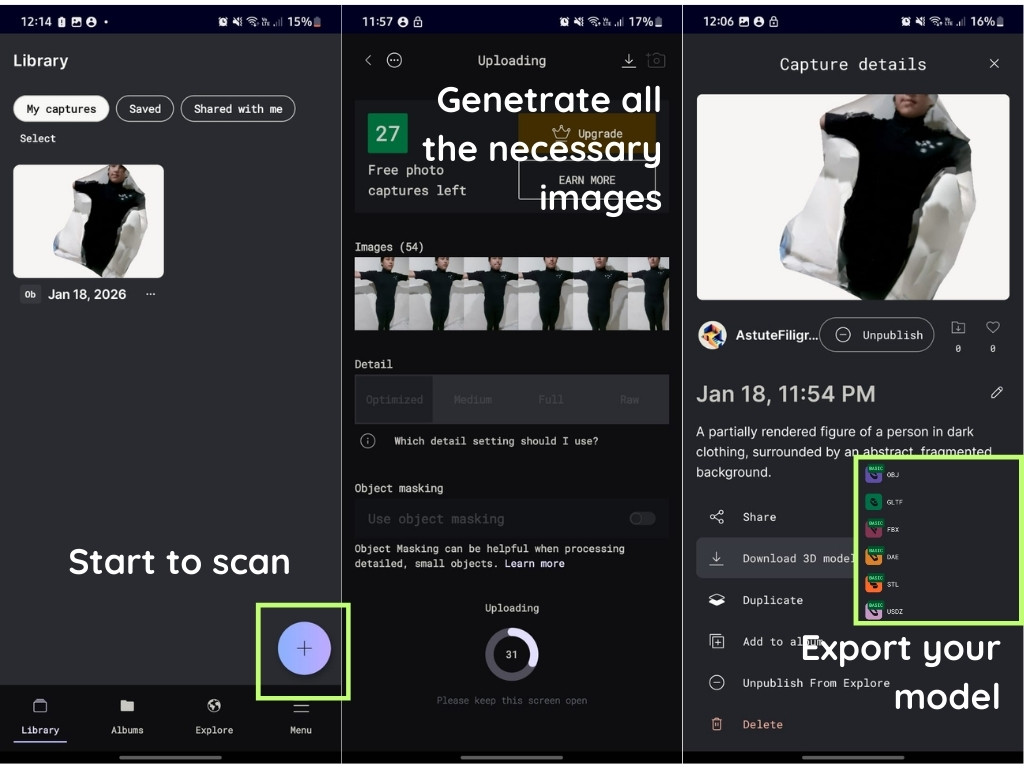Click the back chevron on Uploading screen

[x=368, y=61]
